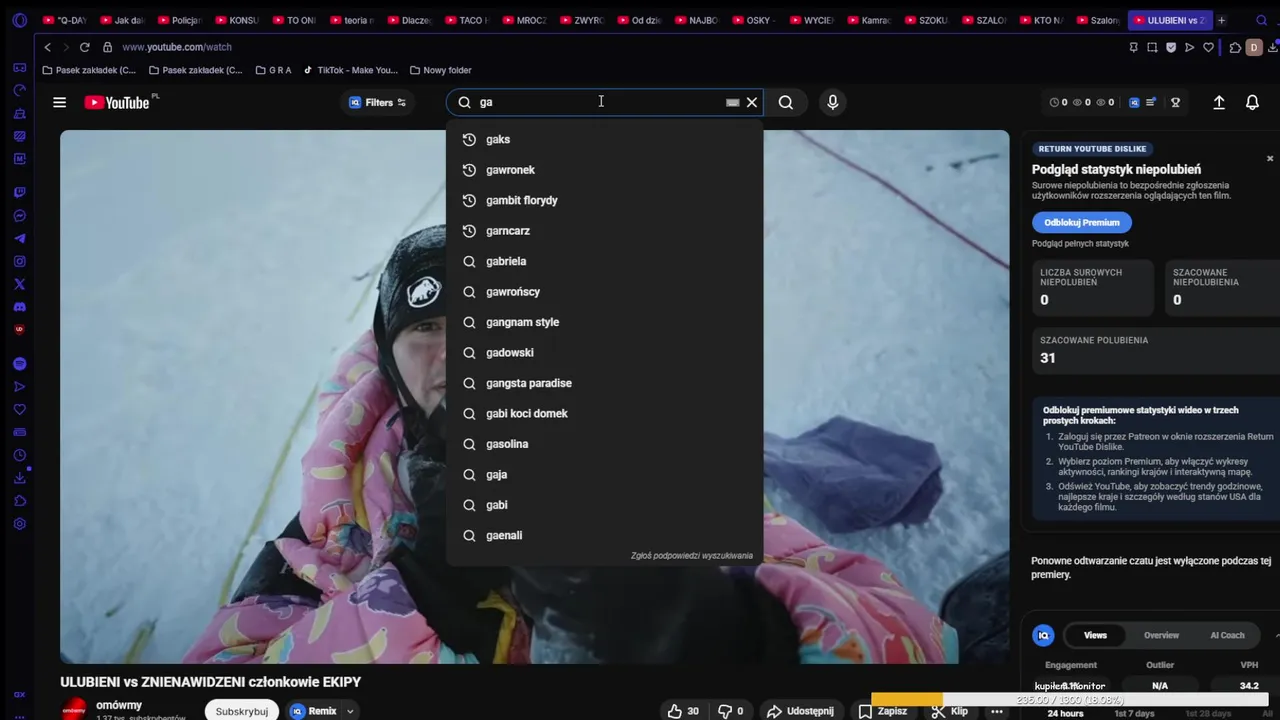The height and width of the screenshot is (720, 1280).
Task: Expand the Remix dropdown chevron
Action: coord(350,711)
